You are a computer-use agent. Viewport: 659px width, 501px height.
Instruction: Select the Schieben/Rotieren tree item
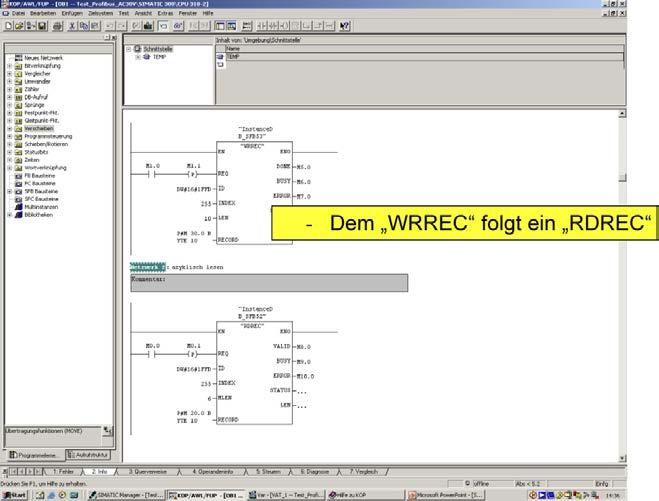(46, 144)
